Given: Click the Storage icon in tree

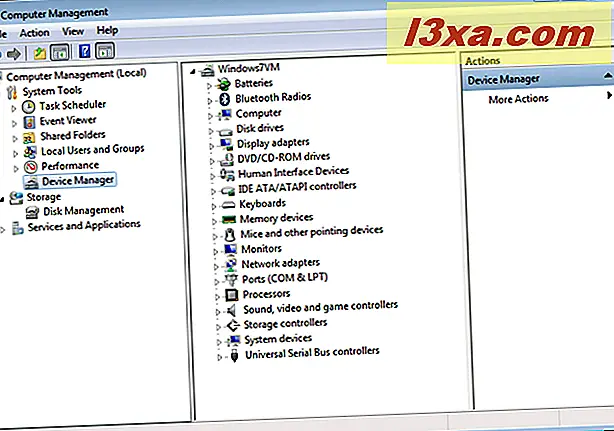Looking at the screenshot, I should coord(16,198).
